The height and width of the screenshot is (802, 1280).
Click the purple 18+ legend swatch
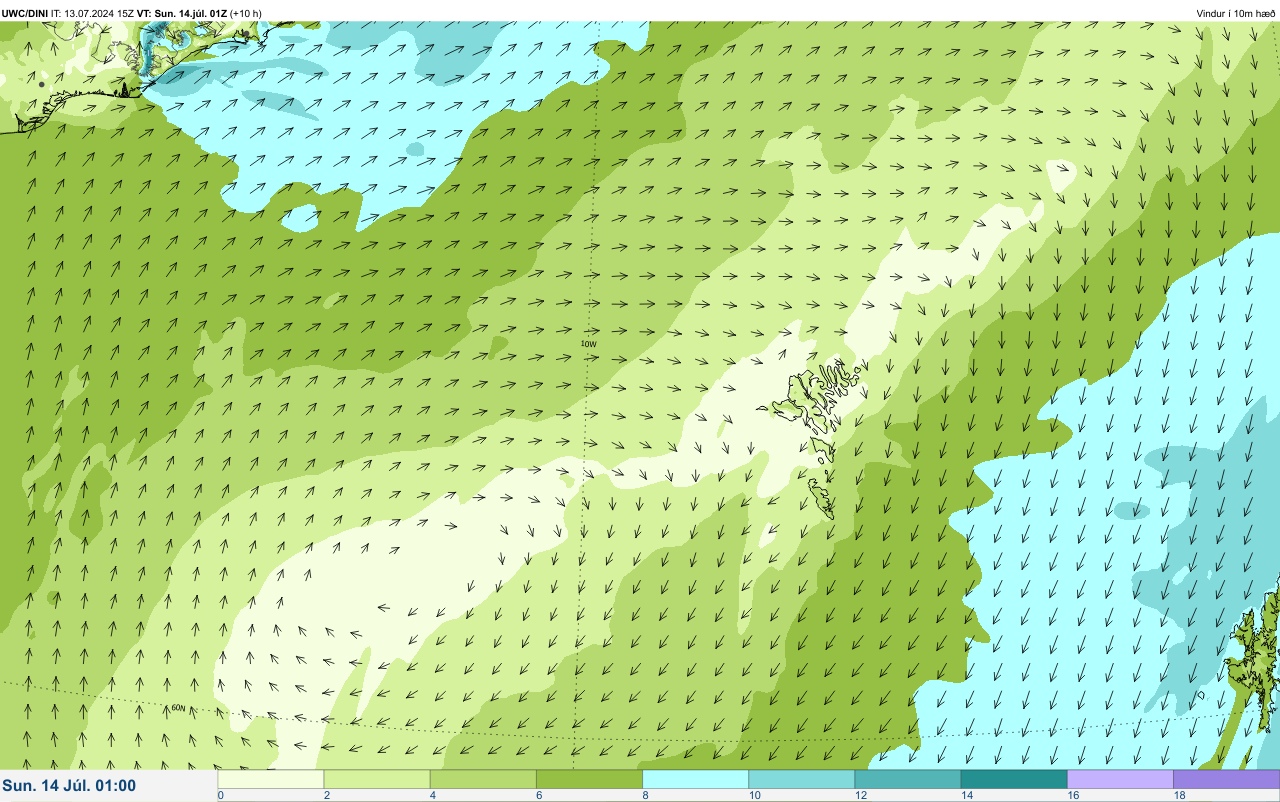click(x=1226, y=779)
